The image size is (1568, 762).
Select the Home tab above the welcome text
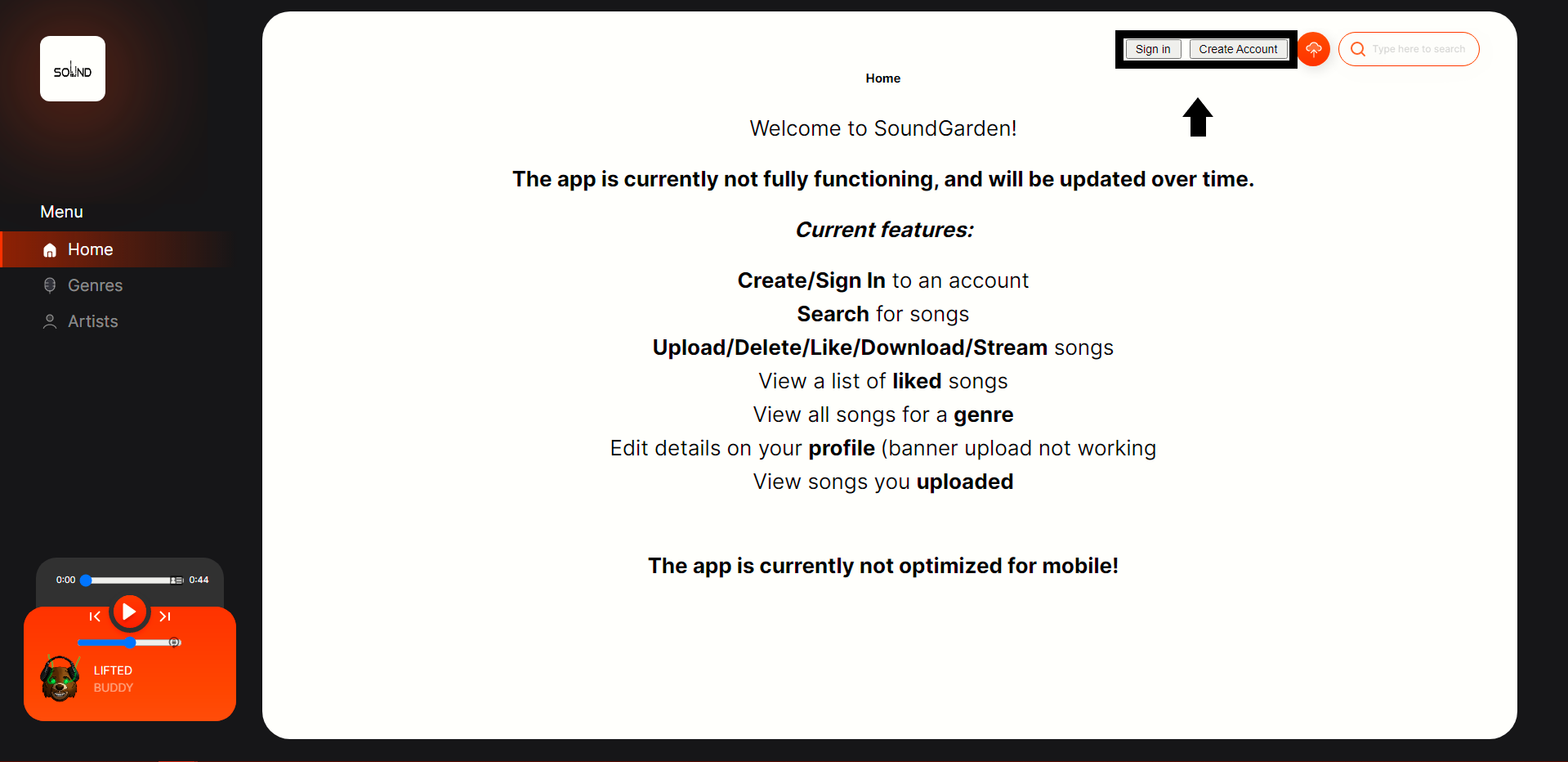pyautogui.click(x=882, y=78)
